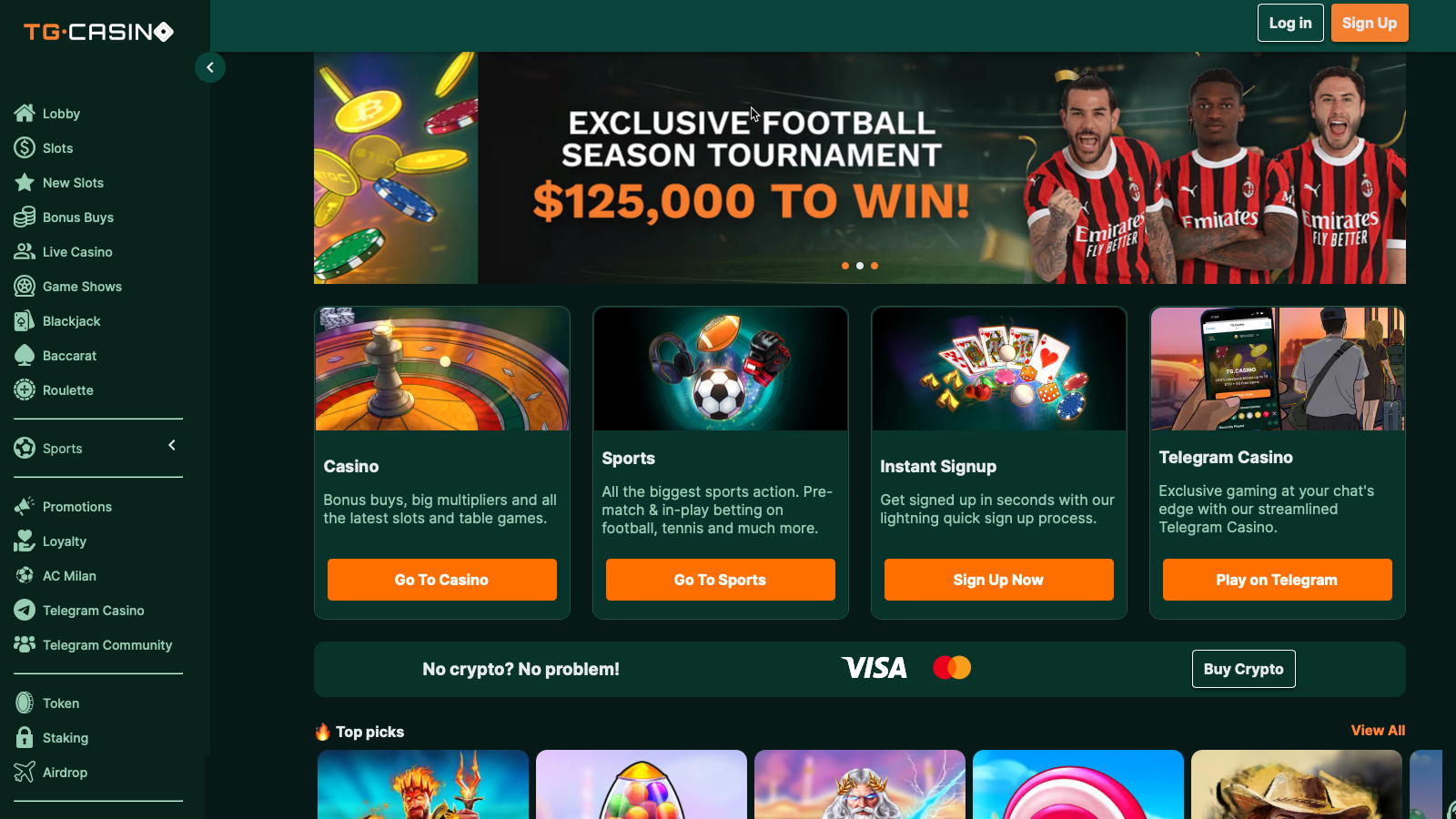
Task: Open the Lobby home icon
Action: click(x=25, y=113)
